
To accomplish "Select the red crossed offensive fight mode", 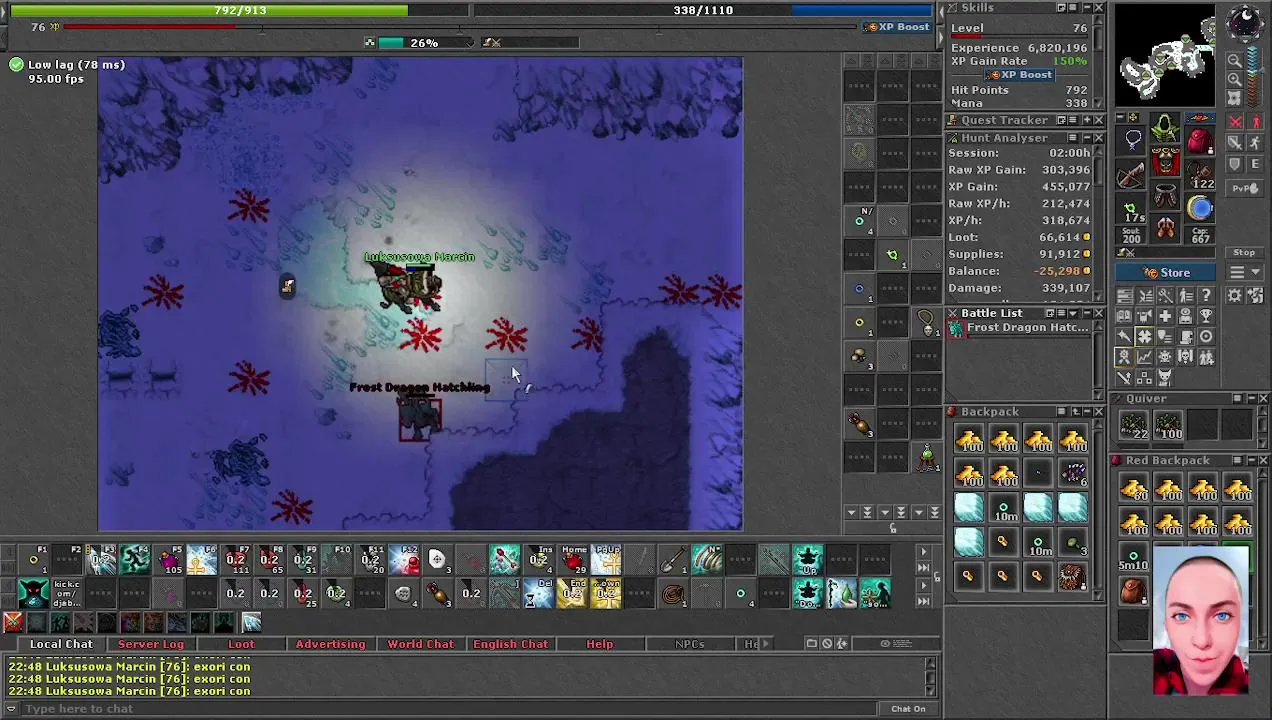I will coord(1234,121).
